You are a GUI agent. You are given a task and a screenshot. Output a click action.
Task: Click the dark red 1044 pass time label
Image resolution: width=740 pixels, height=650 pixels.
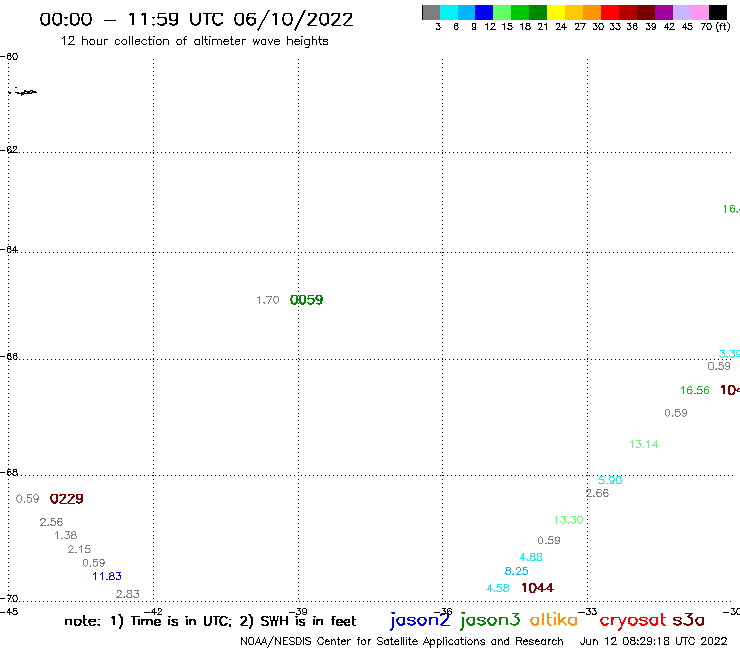[538, 588]
